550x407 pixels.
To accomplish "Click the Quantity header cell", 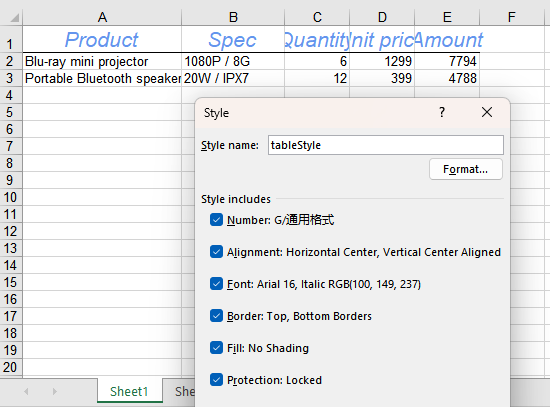I will tap(317, 39).
